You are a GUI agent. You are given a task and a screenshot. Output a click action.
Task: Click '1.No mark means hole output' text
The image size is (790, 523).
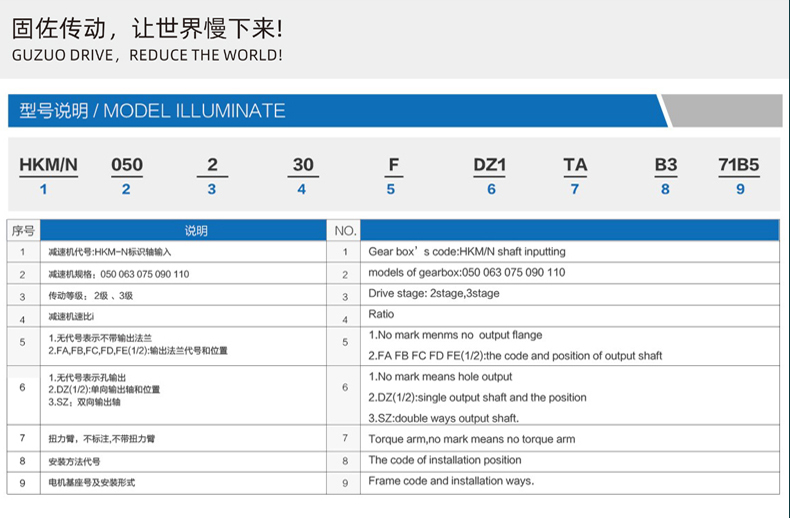point(440,376)
